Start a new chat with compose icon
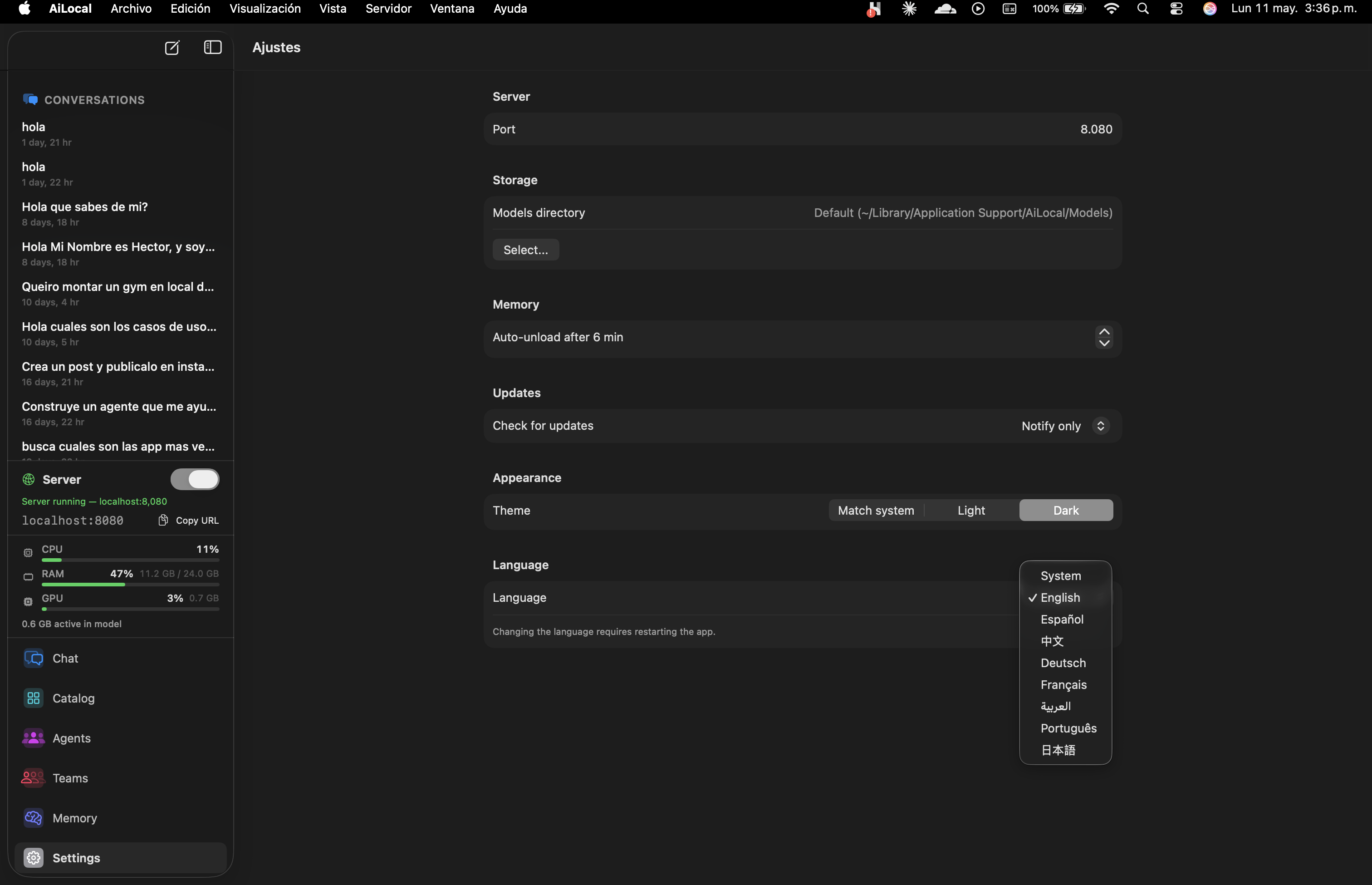1372x885 pixels. 172,48
